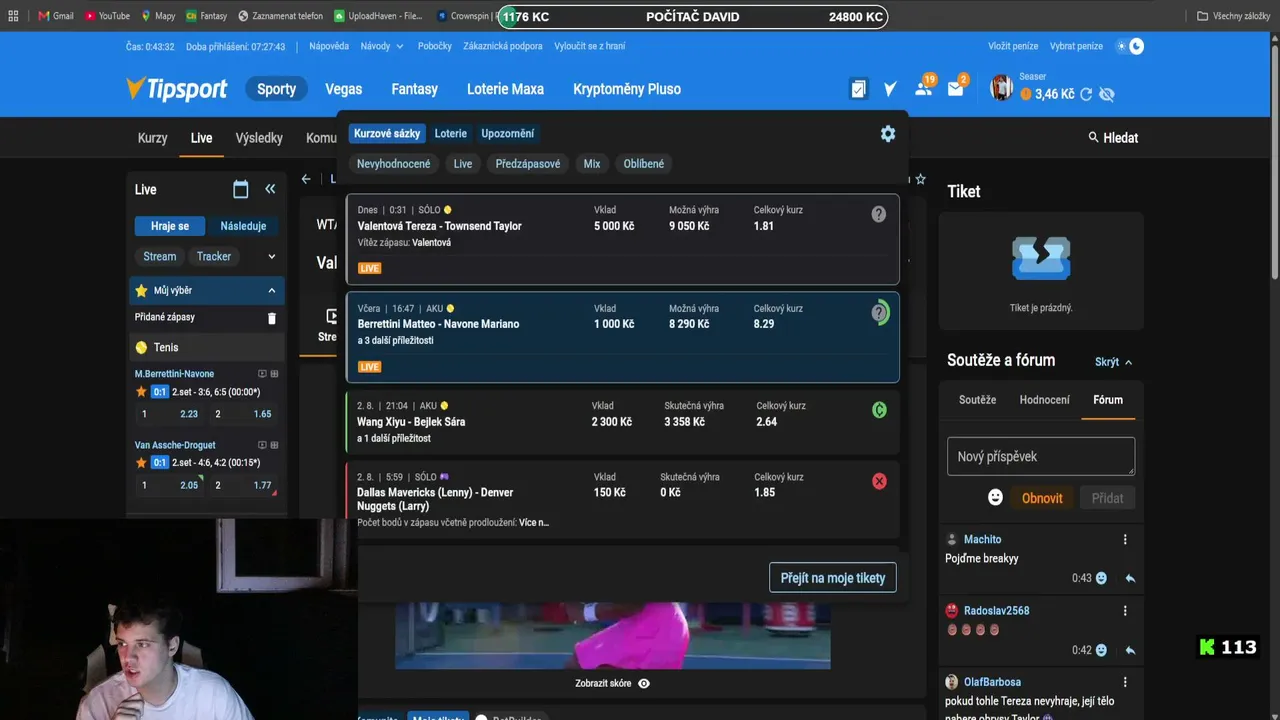The image size is (1280, 720).
Task: Select Kurzové sázky tab
Action: pos(387,133)
